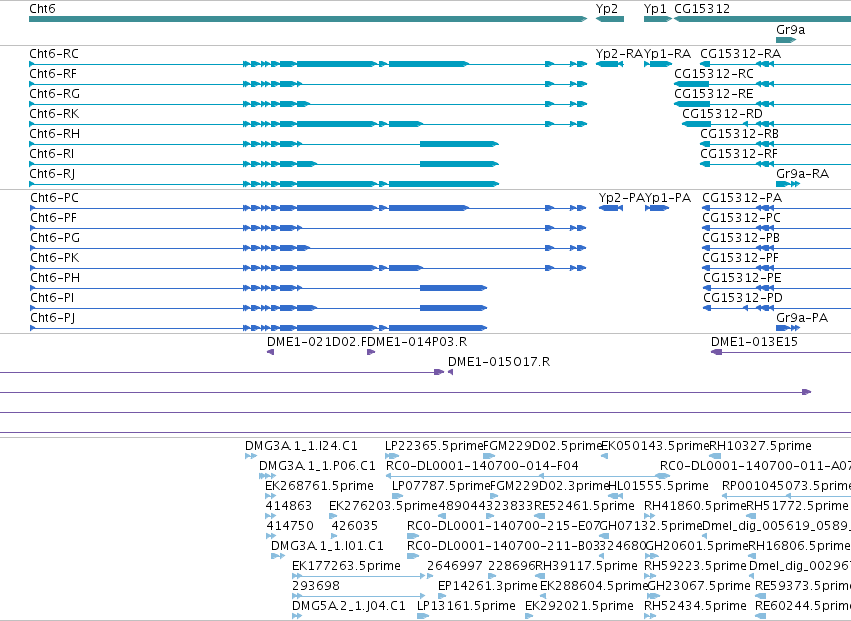Click the CG15312-RD transcript label
Image resolution: width=851 pixels, height=621 pixels.
coord(722,113)
